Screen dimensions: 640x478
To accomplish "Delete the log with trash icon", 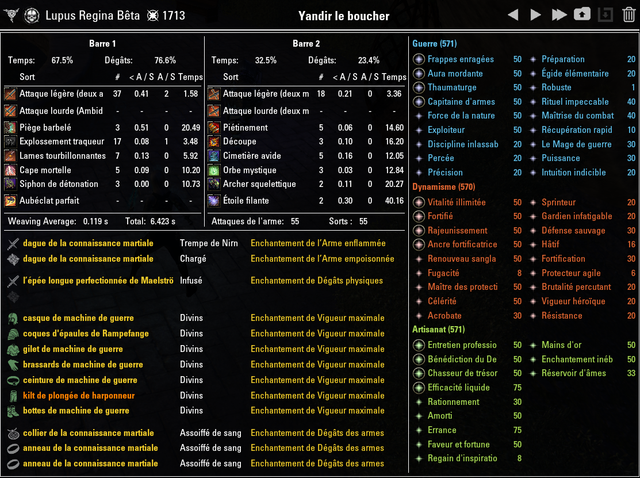I will point(629,15).
